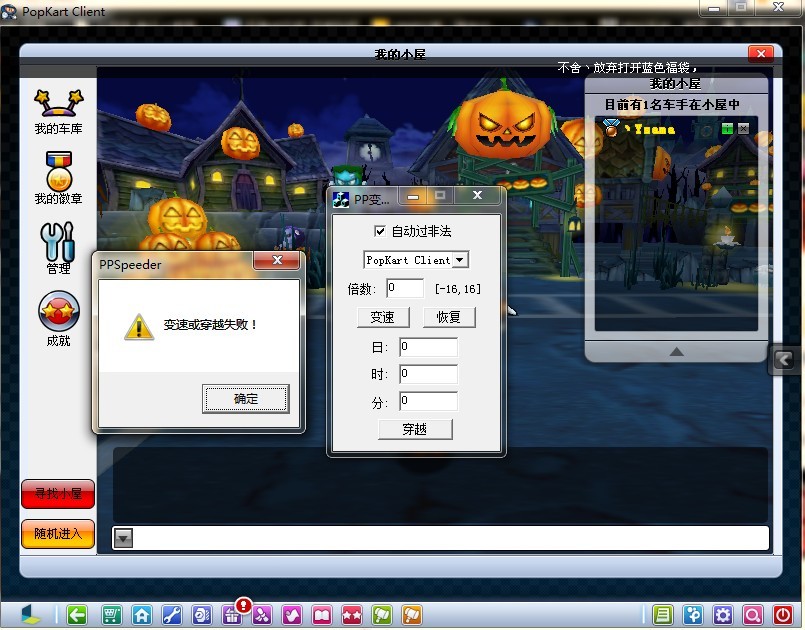Click the gray left-arrow side panel toggle
Image resolution: width=805 pixels, height=630 pixels.
[x=783, y=359]
